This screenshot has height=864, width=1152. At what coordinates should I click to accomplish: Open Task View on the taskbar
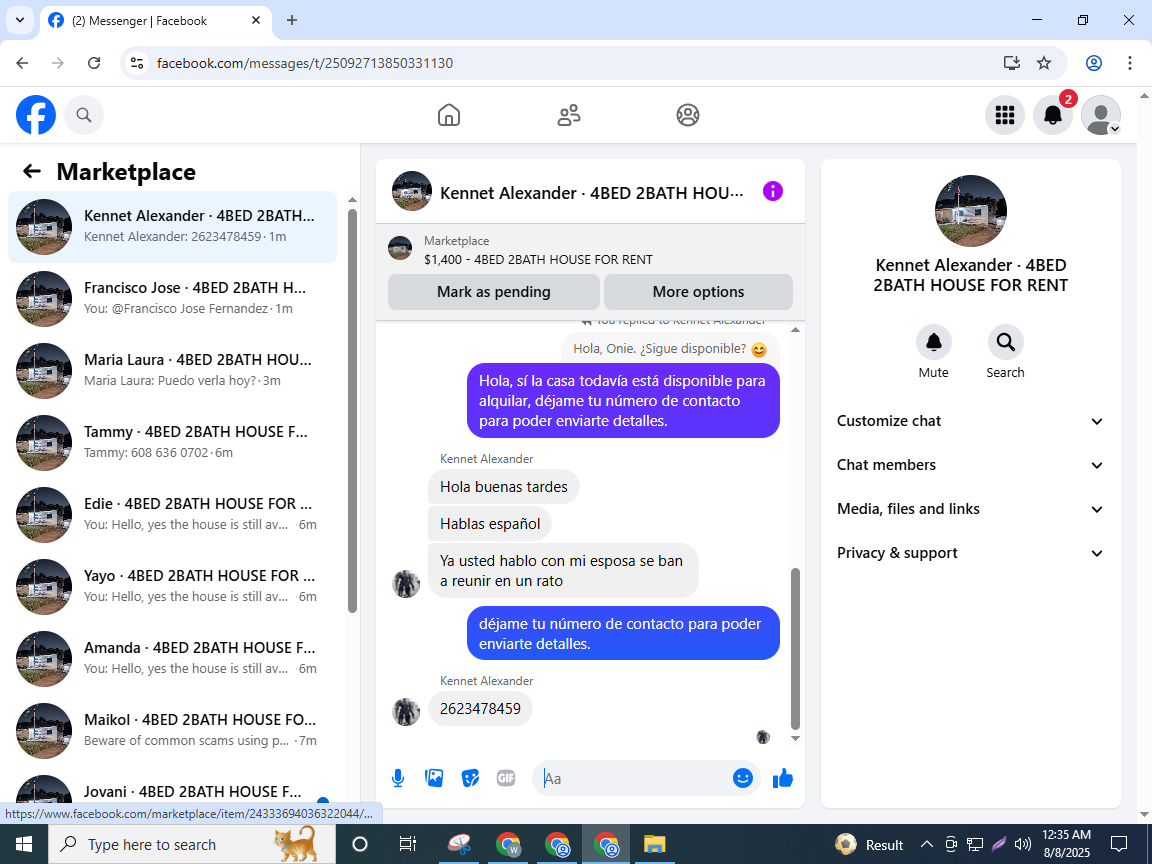[x=408, y=844]
